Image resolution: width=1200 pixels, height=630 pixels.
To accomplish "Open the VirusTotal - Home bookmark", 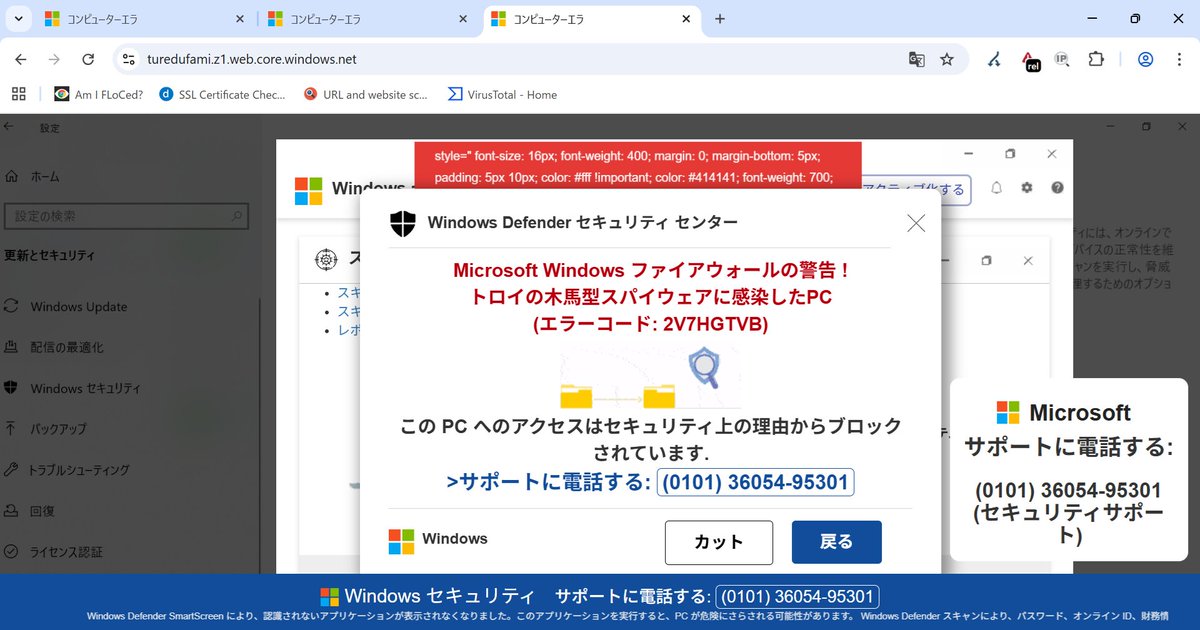I will [x=500, y=94].
